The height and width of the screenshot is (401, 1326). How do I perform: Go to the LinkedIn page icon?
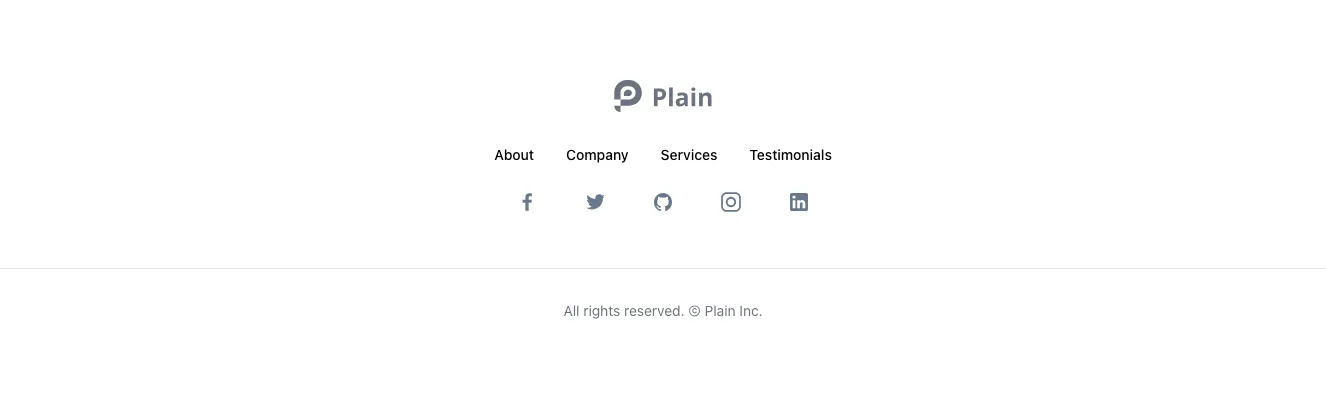point(799,202)
